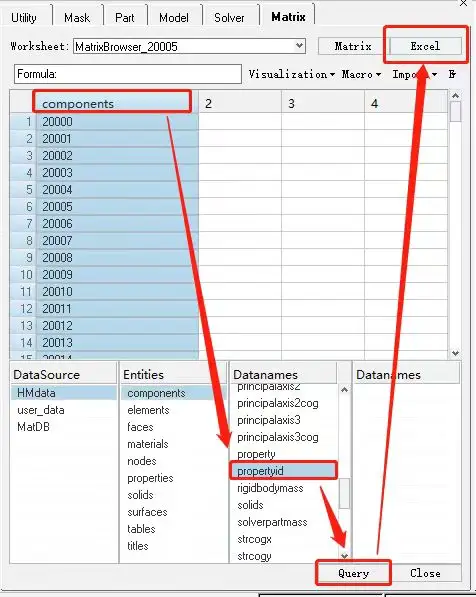Select strcogy dataname
This screenshot has width=476, height=597.
coord(284,556)
